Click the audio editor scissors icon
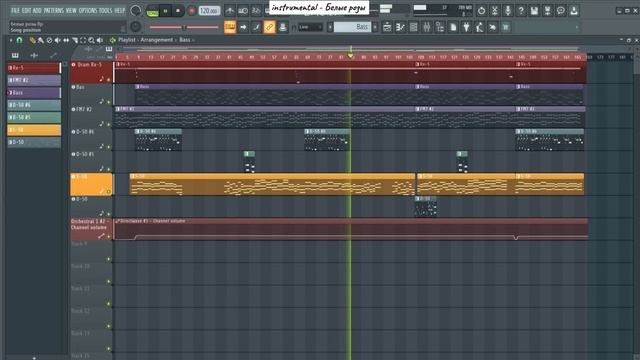 click(x=495, y=11)
